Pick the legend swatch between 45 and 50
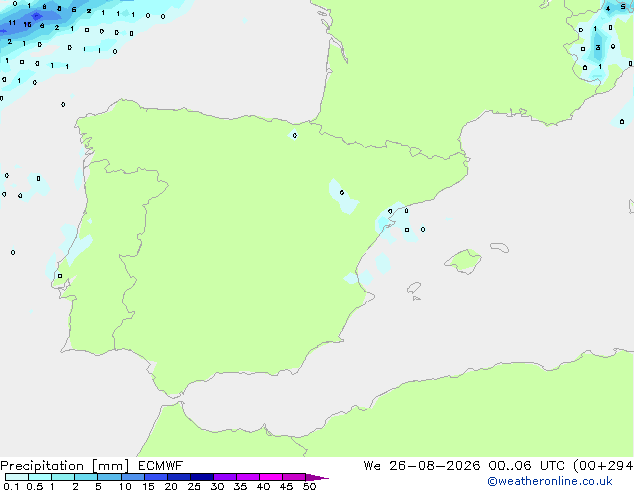 tap(294, 477)
